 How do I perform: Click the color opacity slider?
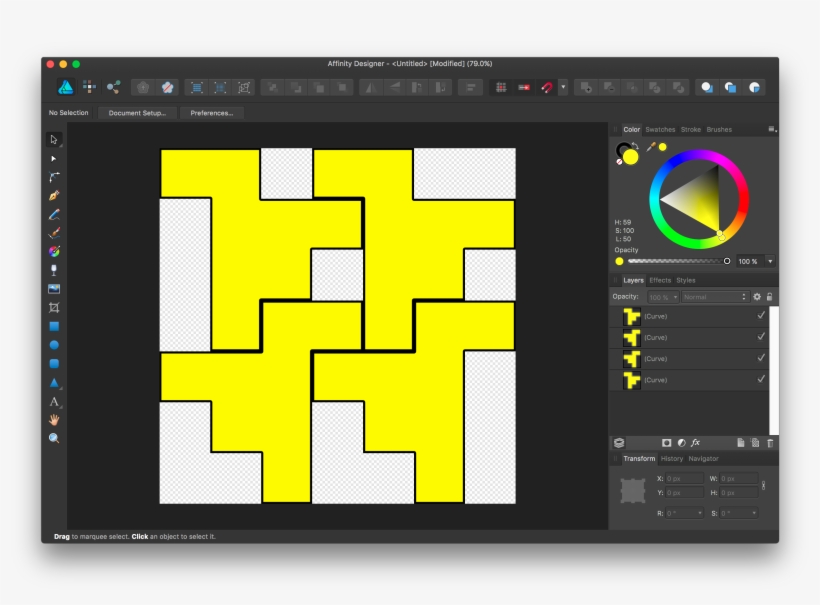pyautogui.click(x=676, y=261)
